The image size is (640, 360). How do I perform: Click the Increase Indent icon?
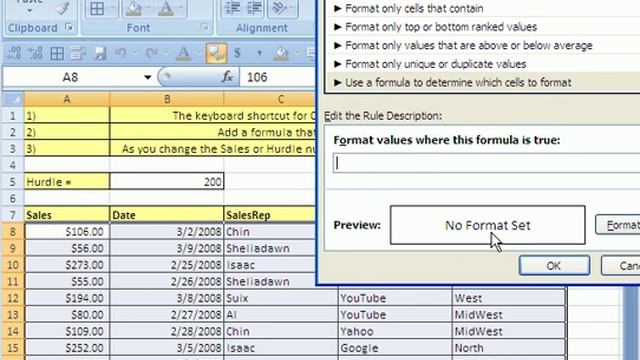(254, 9)
